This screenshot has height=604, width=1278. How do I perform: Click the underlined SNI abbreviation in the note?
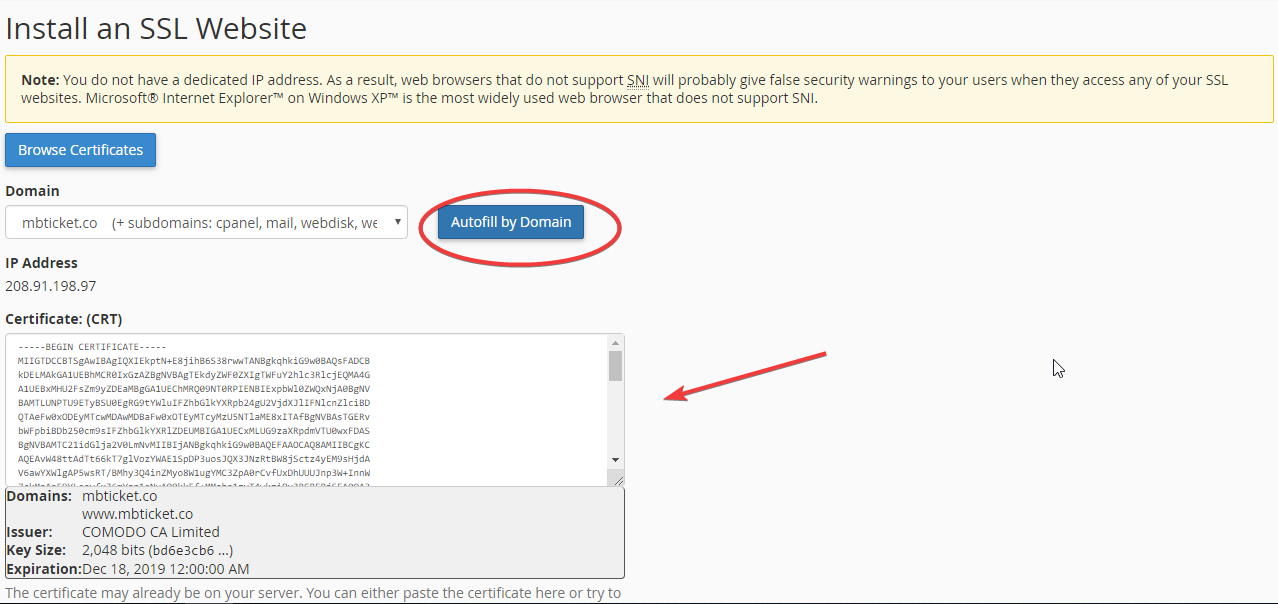[638, 80]
